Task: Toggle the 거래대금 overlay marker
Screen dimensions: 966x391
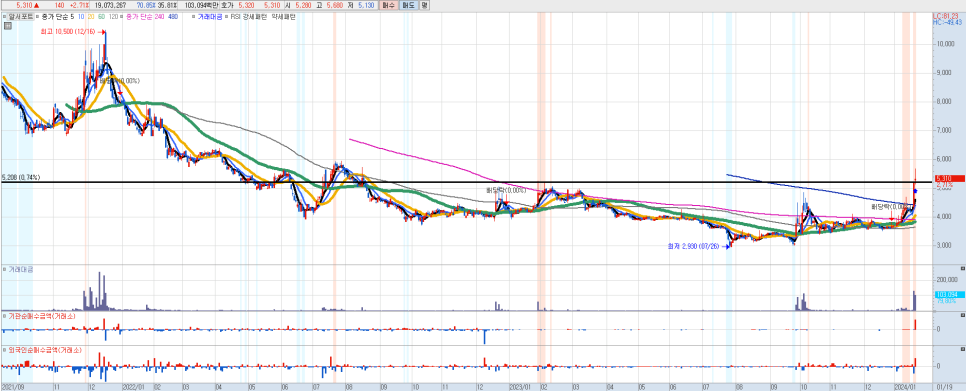Action: [x=193, y=17]
